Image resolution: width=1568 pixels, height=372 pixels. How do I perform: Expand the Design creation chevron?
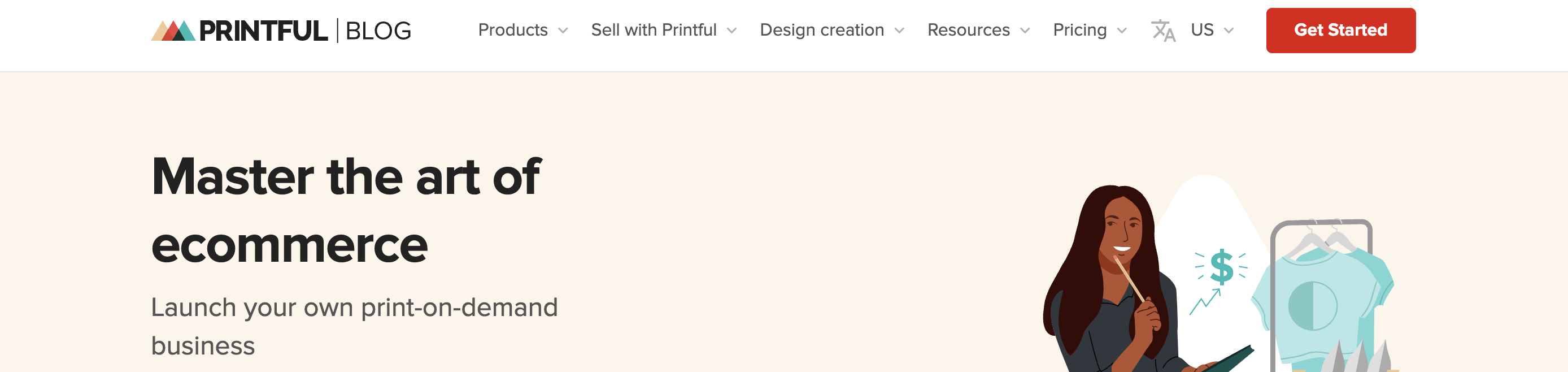point(899,31)
